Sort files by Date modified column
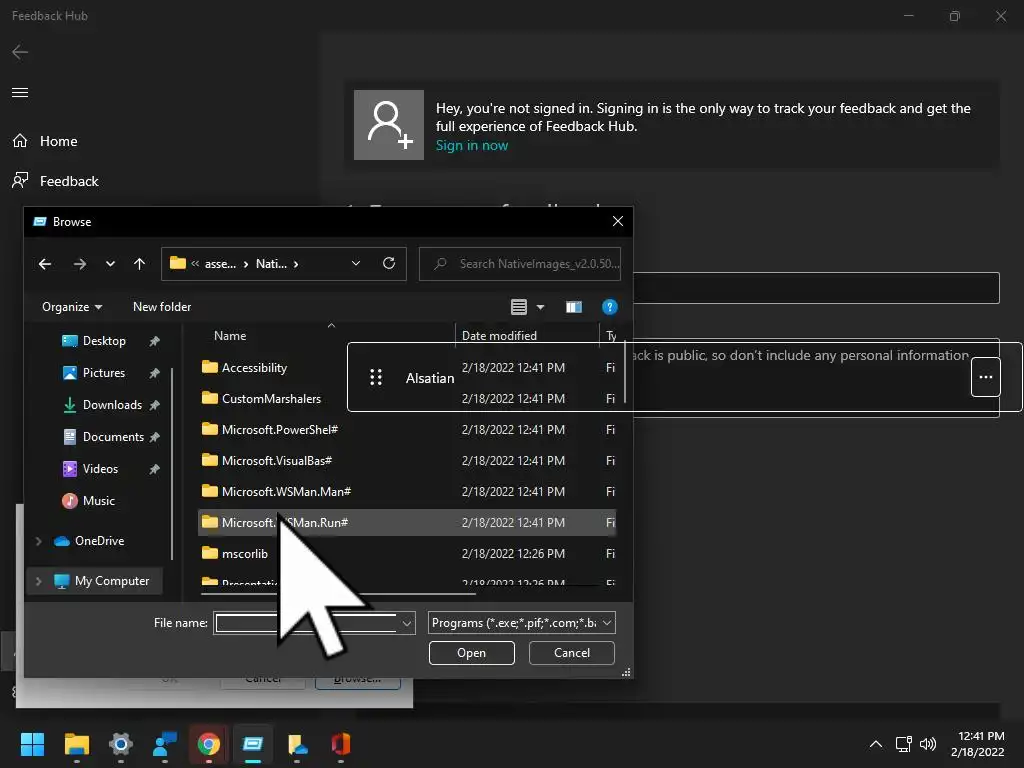Screen dimensions: 1024x768 click(499, 336)
